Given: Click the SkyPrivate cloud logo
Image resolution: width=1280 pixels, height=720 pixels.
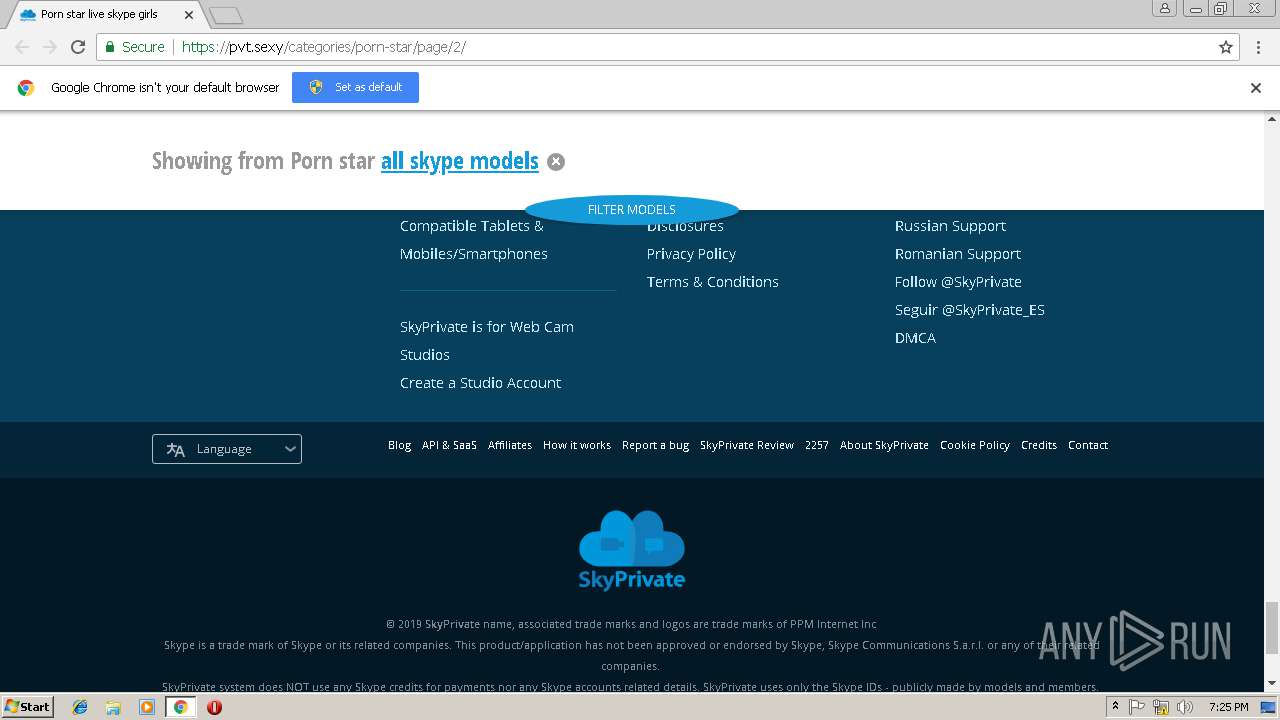Looking at the screenshot, I should (x=632, y=550).
